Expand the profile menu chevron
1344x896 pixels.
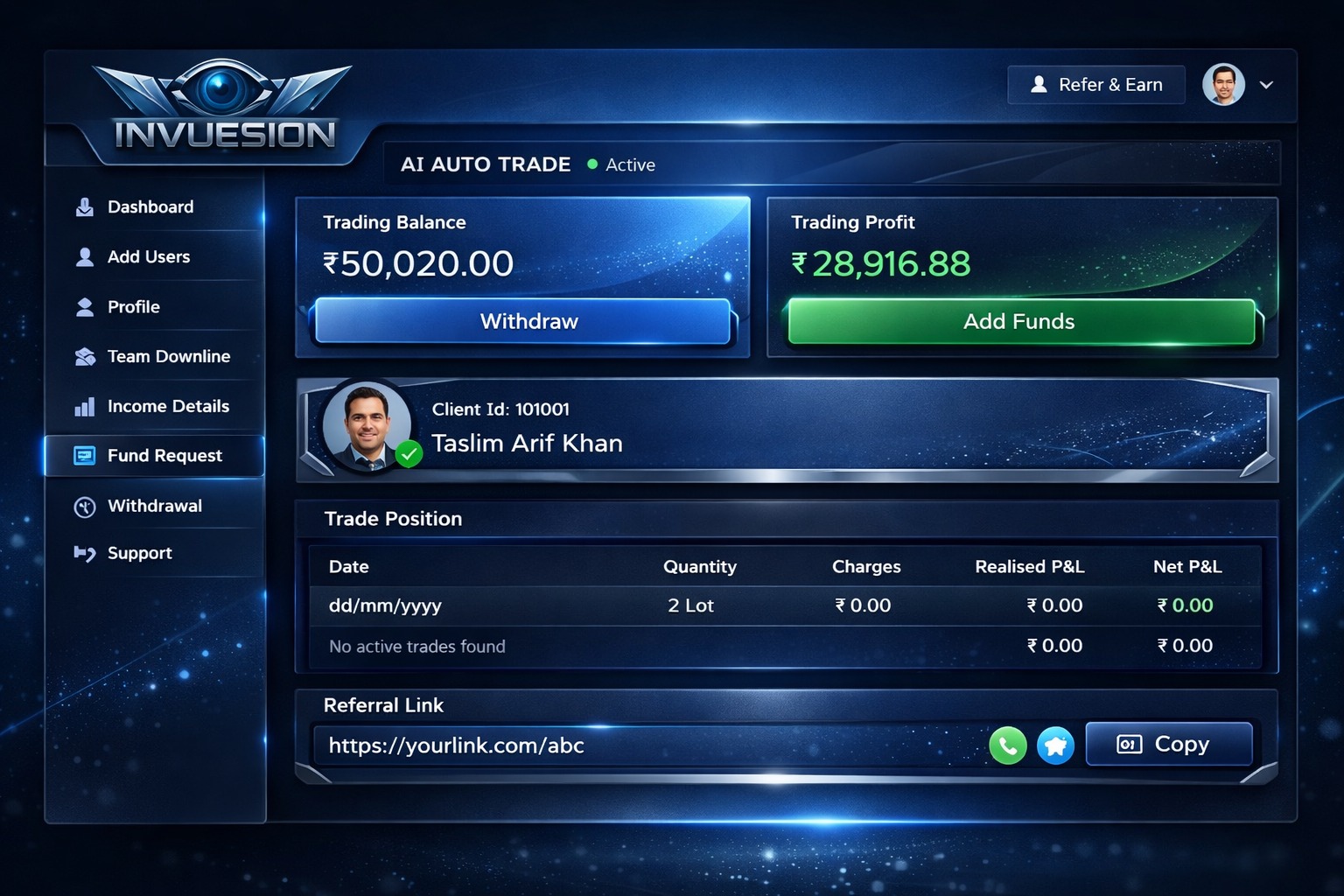click(x=1266, y=85)
